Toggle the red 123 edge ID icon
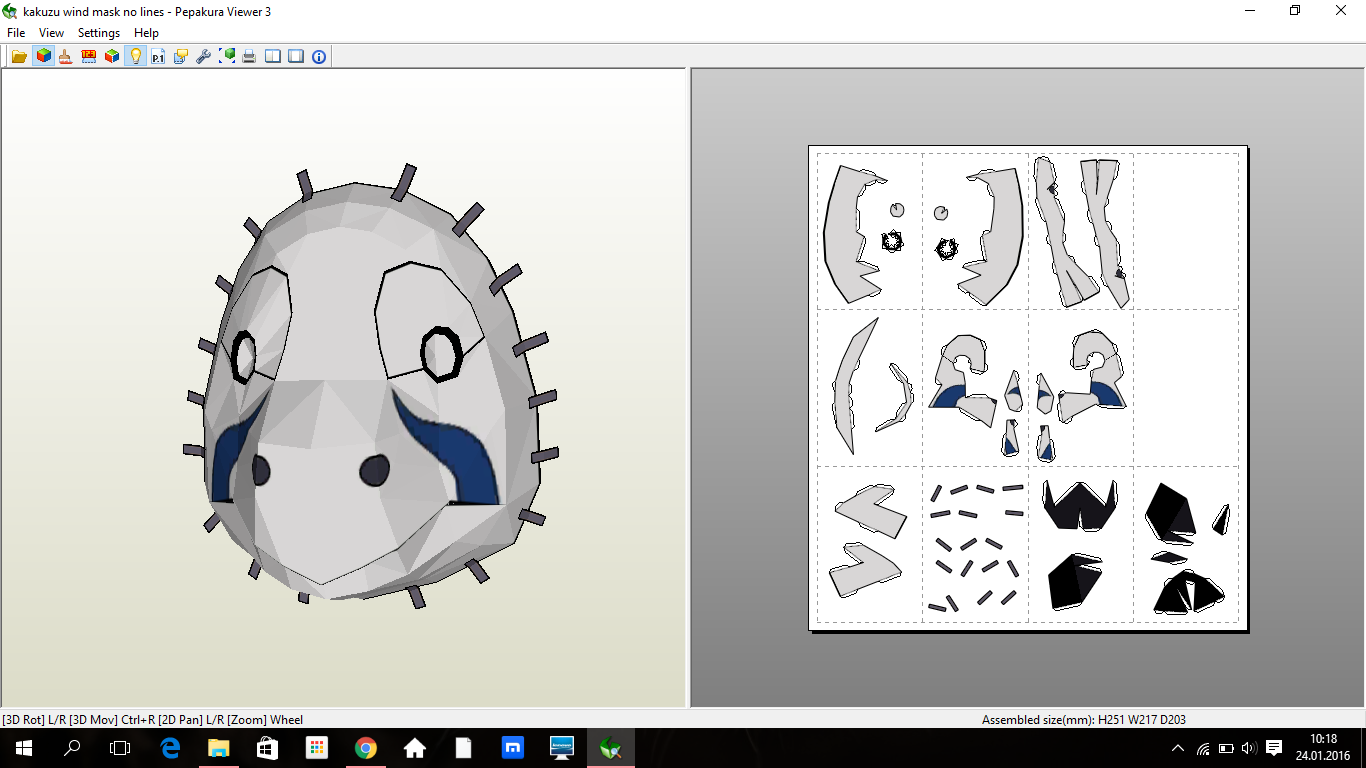Screen dimensions: 1366x768 coord(88,56)
